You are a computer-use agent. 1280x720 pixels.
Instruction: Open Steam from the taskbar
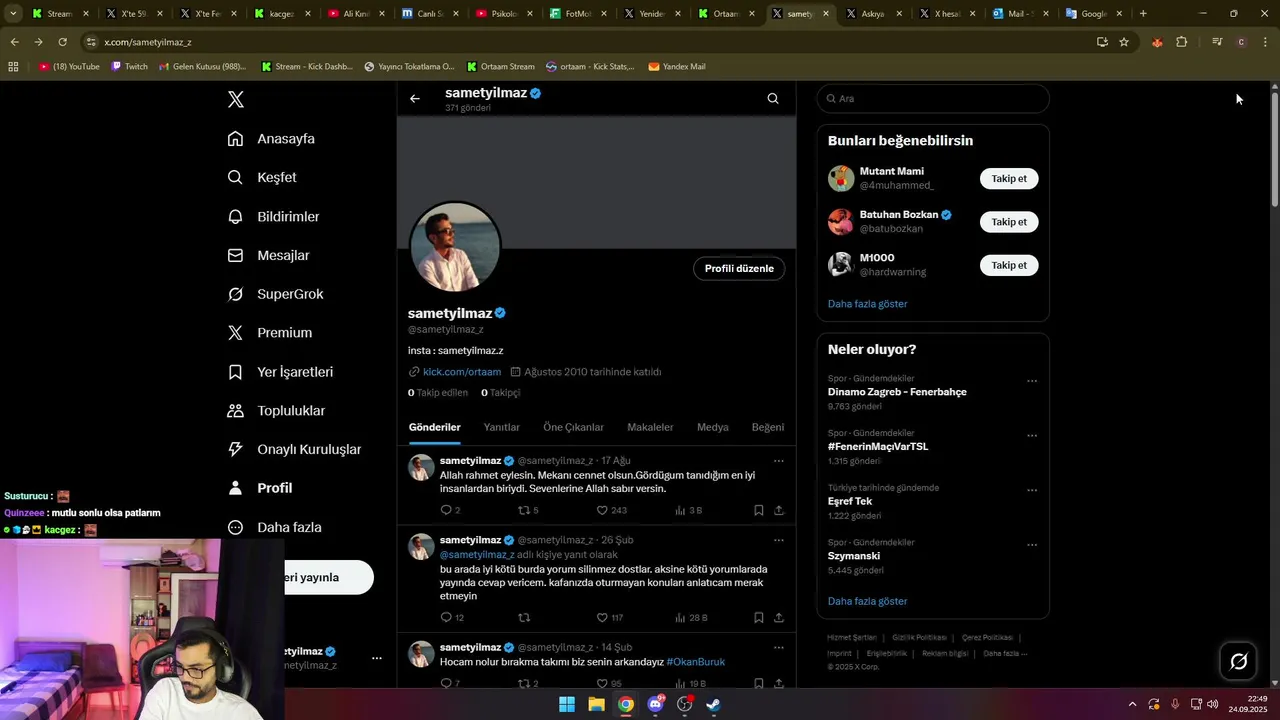(714, 704)
